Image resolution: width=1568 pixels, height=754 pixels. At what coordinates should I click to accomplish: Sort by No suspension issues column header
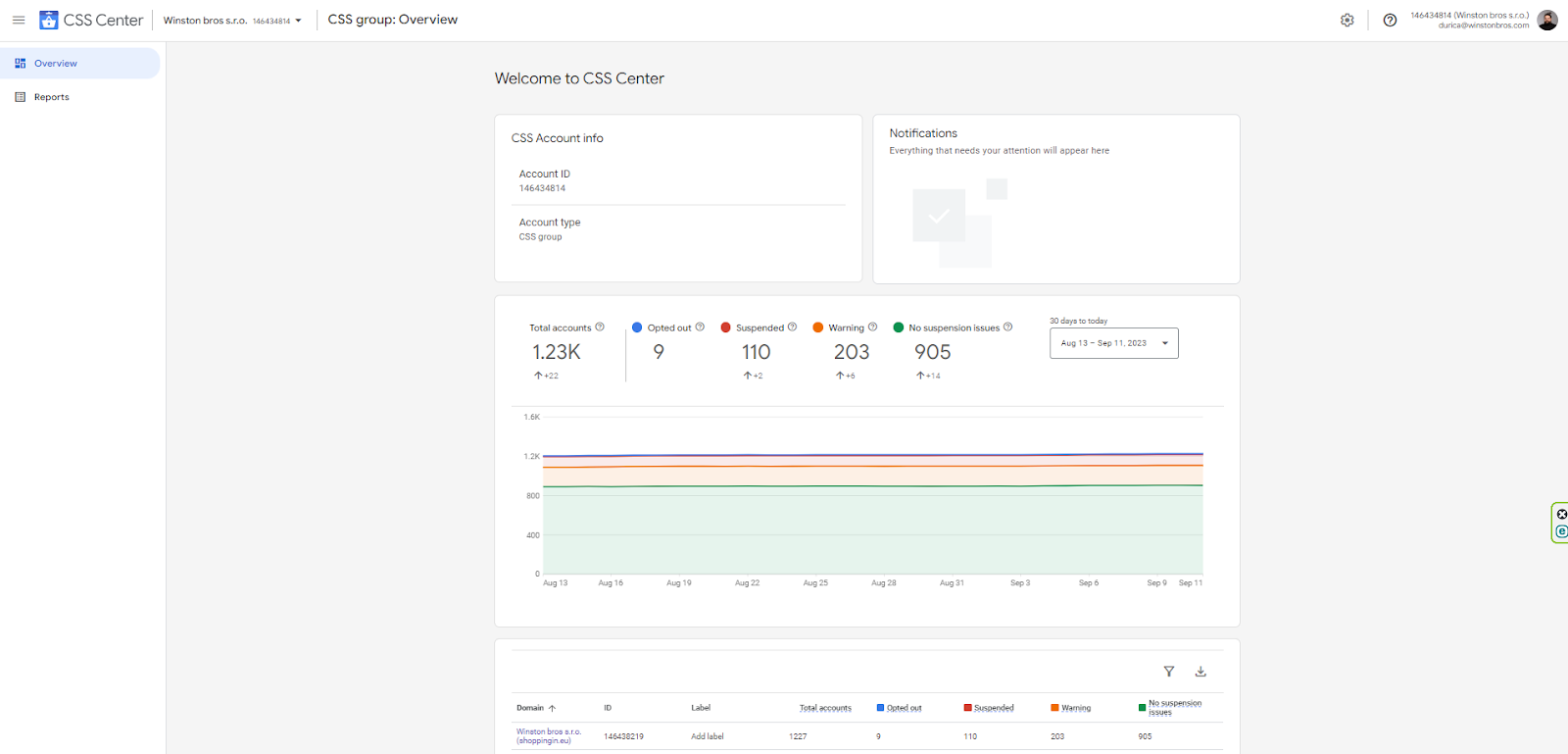pos(1175,708)
